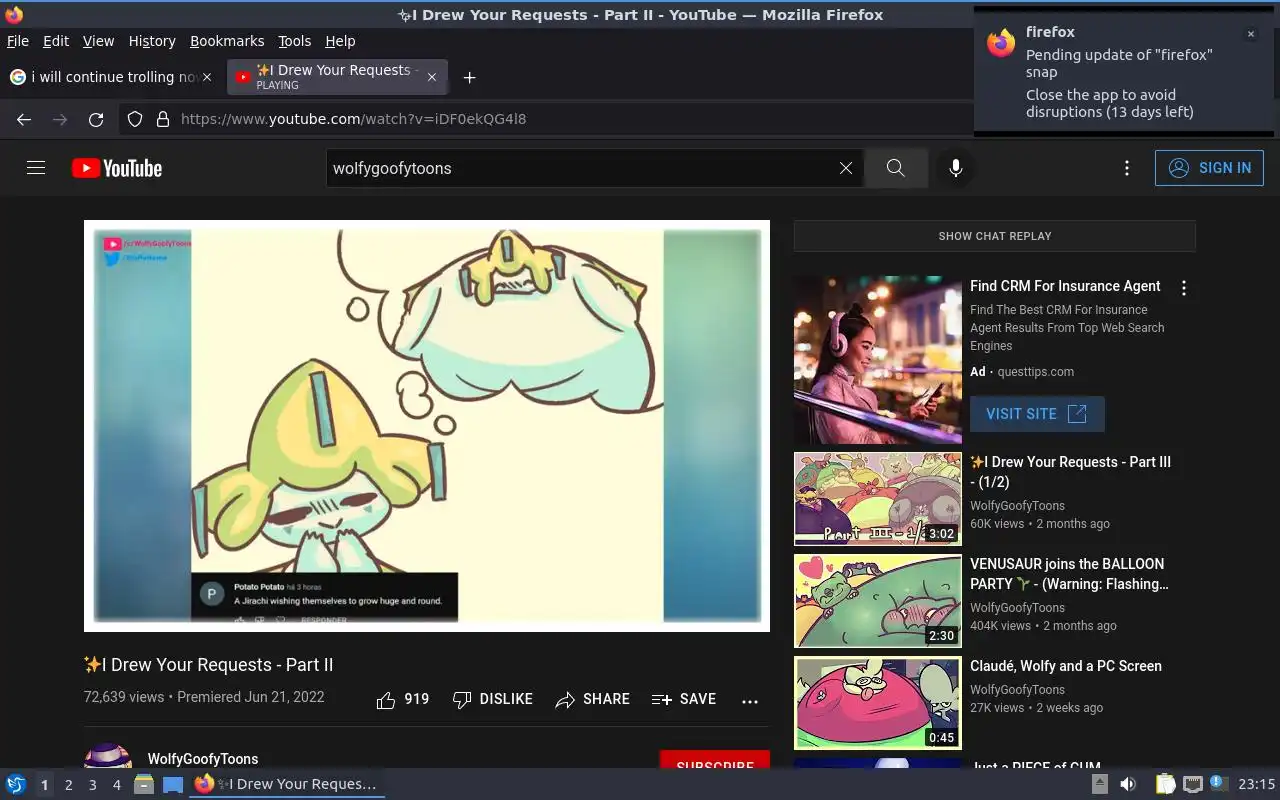Click the network tray icon
Viewport: 1280px width, 800px height.
[1192, 785]
